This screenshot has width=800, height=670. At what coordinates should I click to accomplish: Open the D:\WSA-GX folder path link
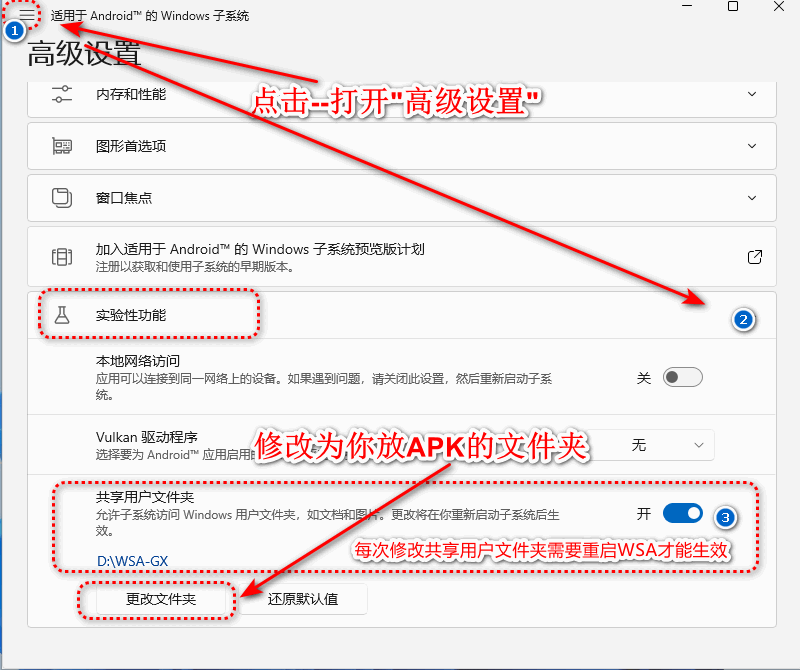pos(132,561)
